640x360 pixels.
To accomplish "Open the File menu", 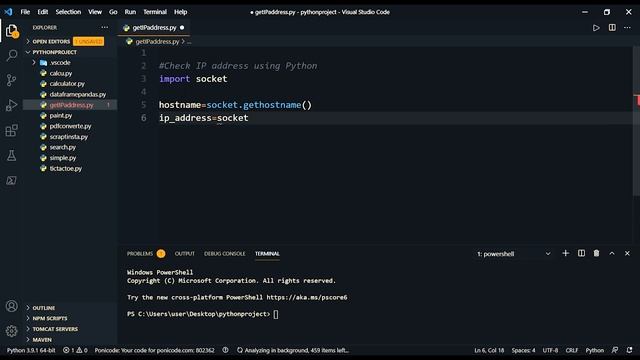I will (x=25, y=12).
